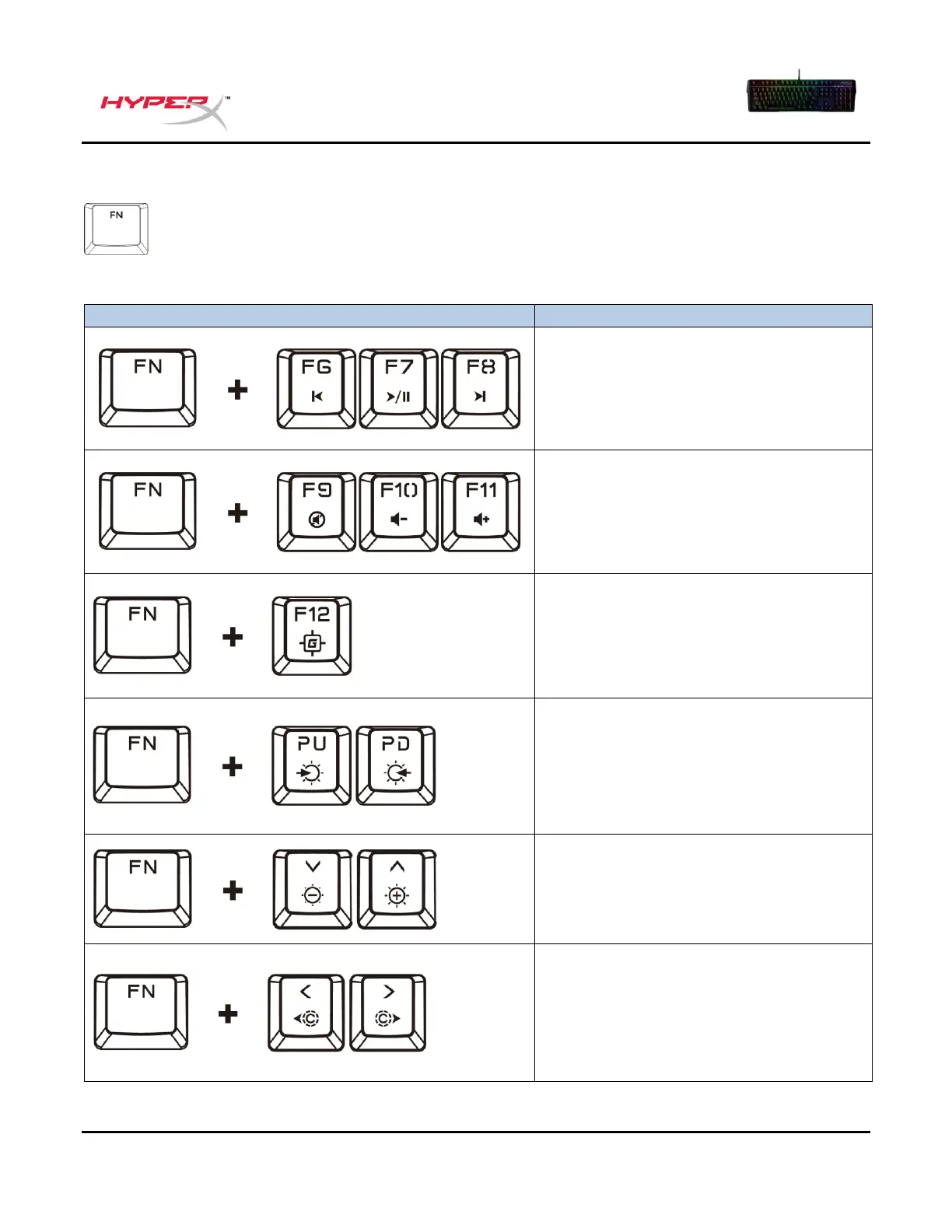952x1232 pixels.
Task: Click the right arrow color cycle key
Action: (388, 1013)
